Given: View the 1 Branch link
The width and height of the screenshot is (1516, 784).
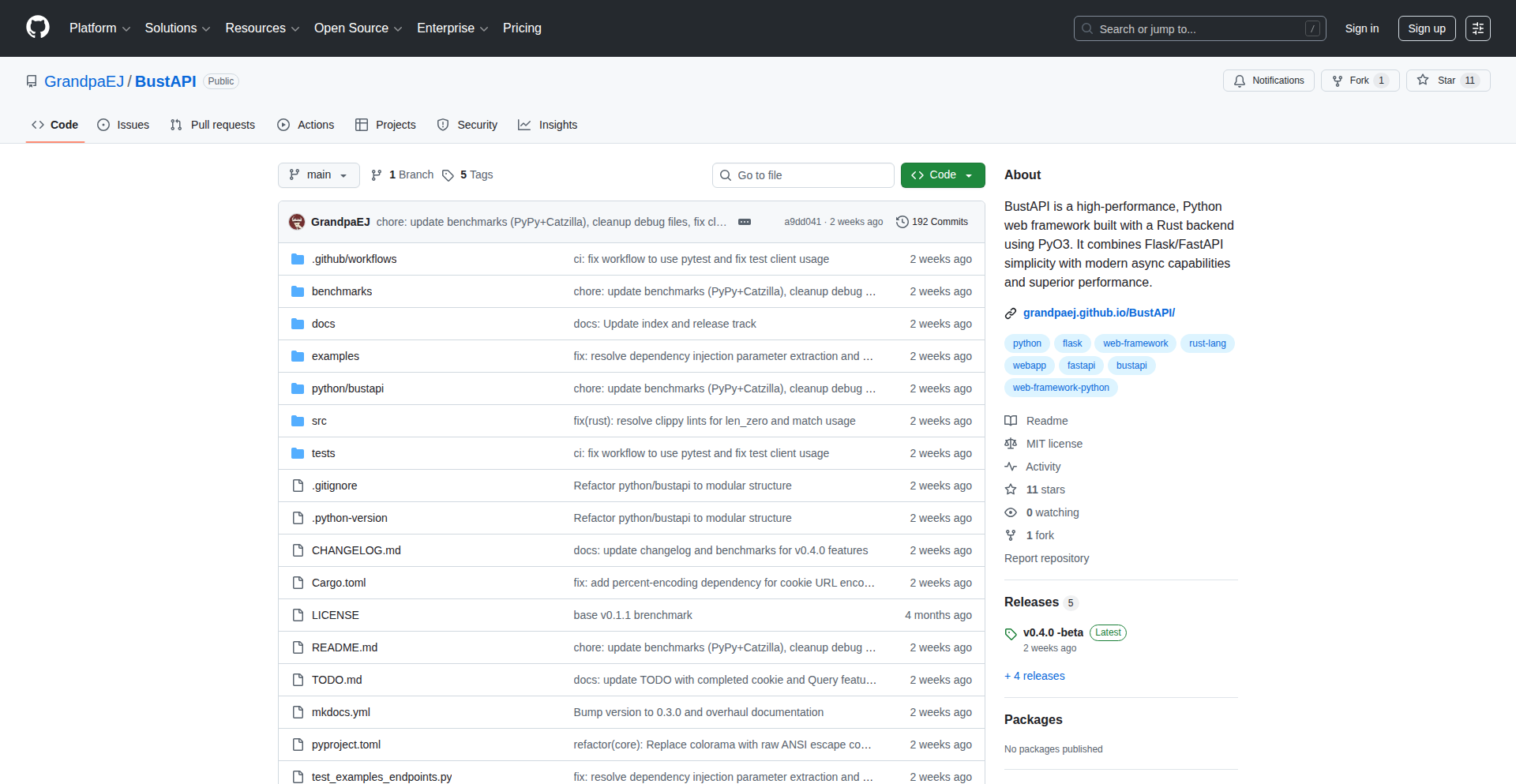Looking at the screenshot, I should (403, 175).
